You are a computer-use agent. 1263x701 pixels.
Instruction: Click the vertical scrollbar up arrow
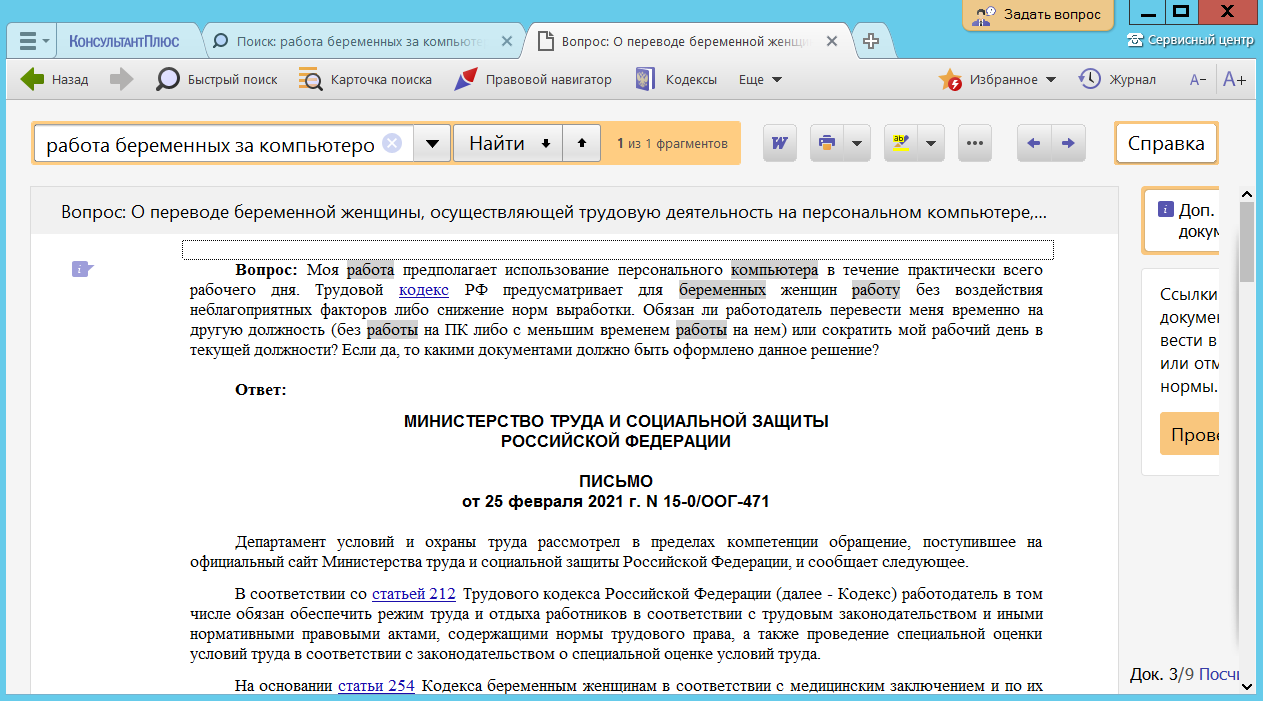(x=1247, y=195)
